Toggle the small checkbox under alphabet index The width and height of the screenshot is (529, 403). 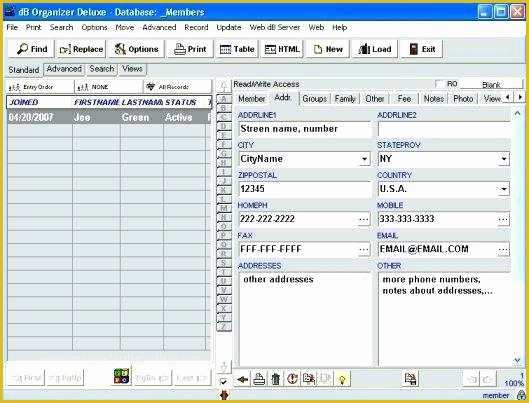pos(223,382)
